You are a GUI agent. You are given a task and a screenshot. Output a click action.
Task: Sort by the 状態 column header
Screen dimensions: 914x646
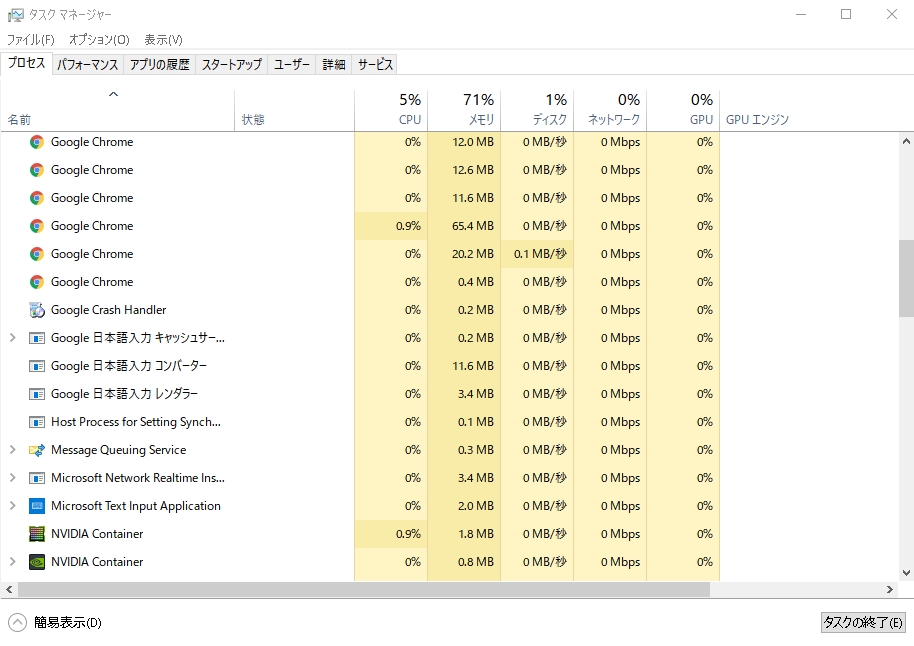[294, 111]
